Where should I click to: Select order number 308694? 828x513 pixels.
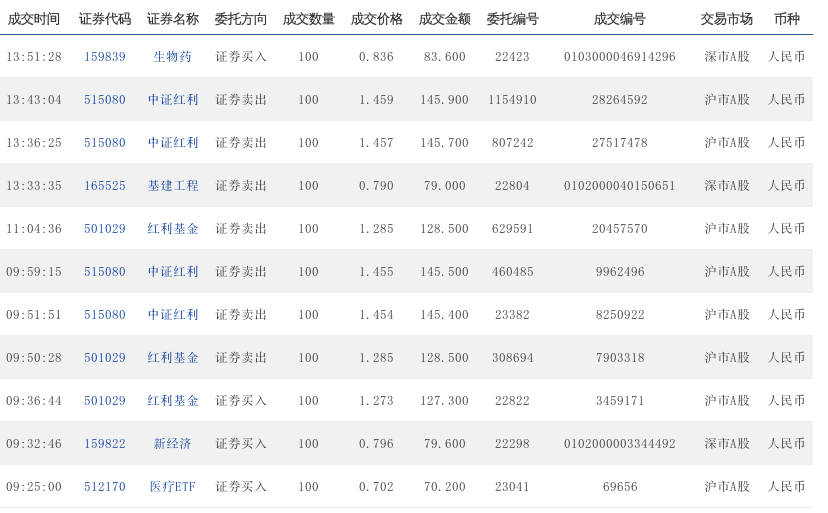[512, 358]
